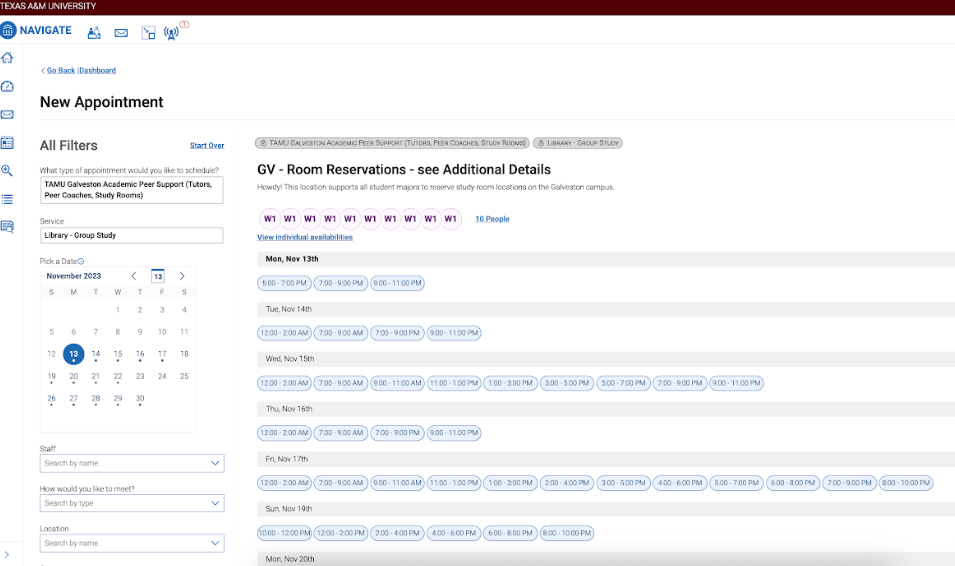This screenshot has height=566, width=955.
Task: Select November 26 in calendar
Action: [x=51, y=398]
